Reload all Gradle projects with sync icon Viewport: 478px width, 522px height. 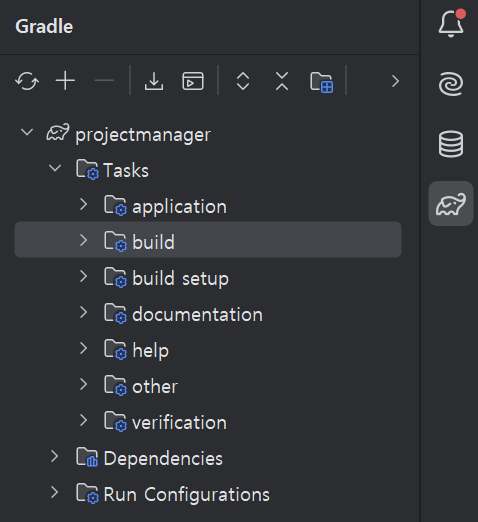27,81
